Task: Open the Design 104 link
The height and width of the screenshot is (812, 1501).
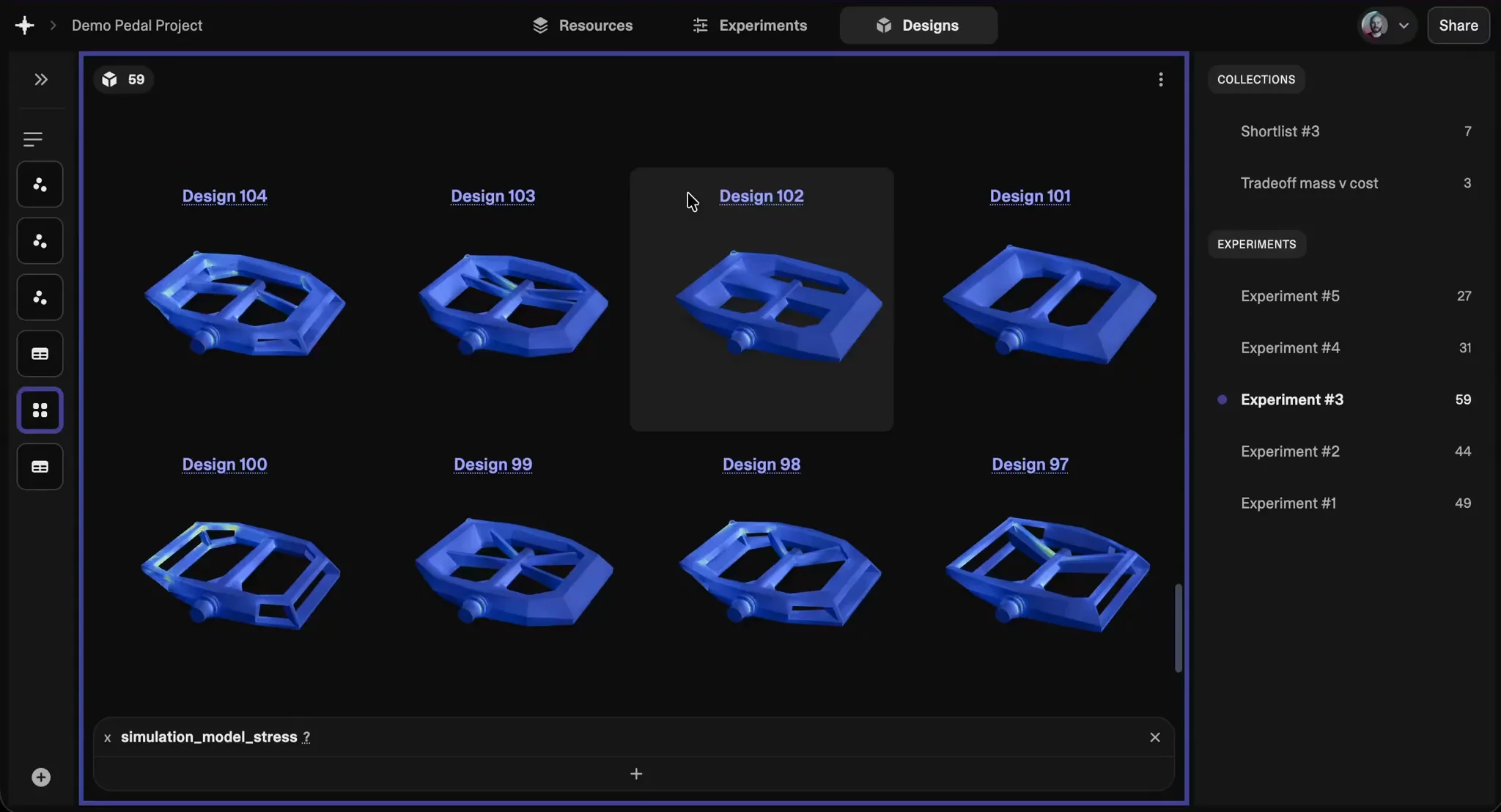Action: [x=224, y=196]
